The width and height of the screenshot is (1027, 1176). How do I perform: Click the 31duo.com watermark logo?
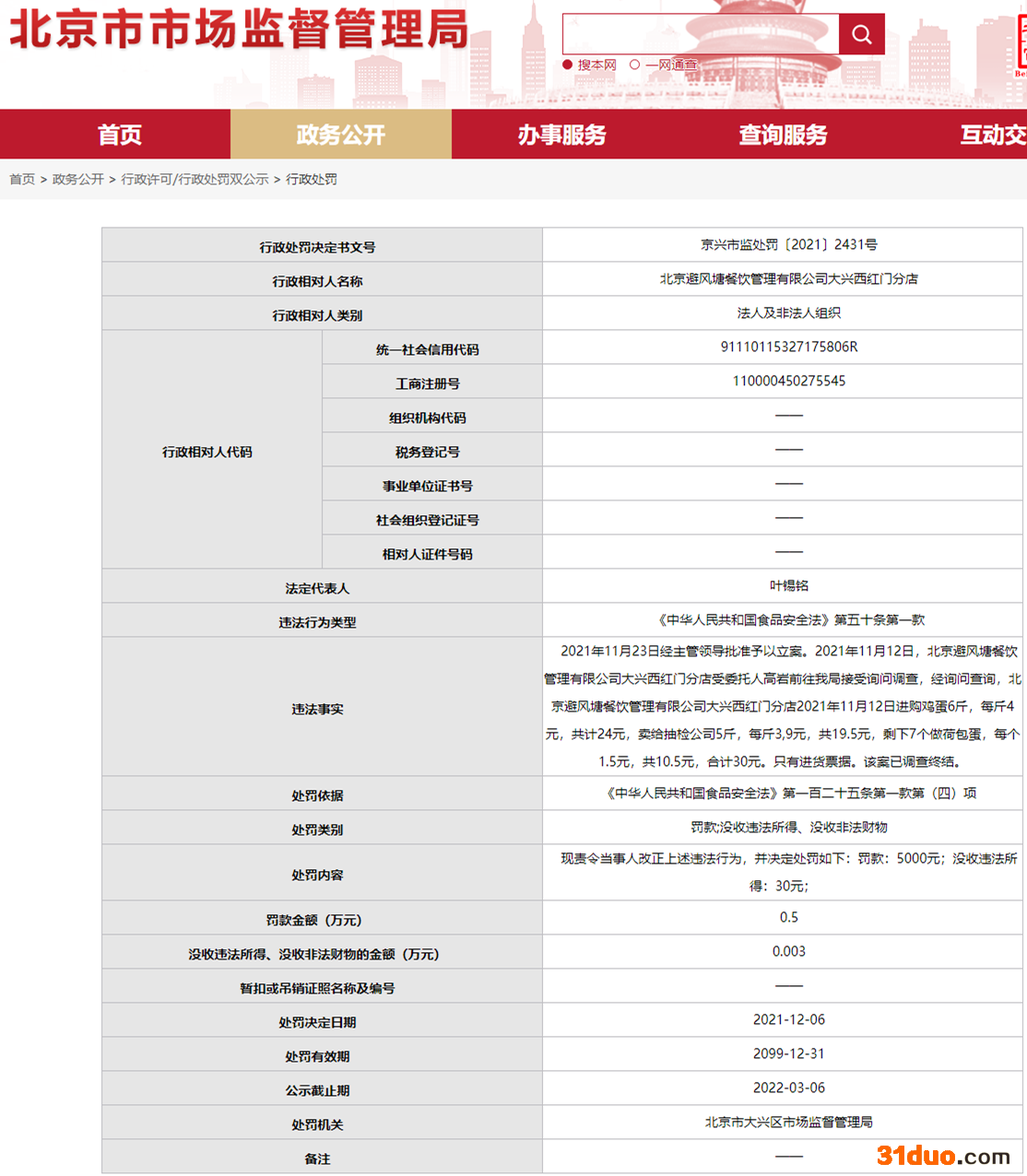pyautogui.click(x=943, y=1155)
